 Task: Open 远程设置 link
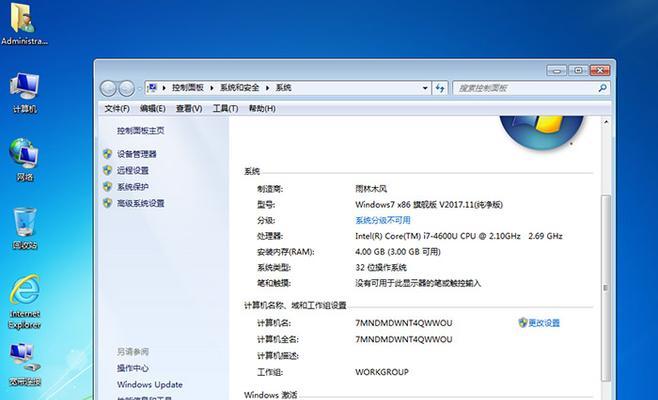tap(133, 170)
